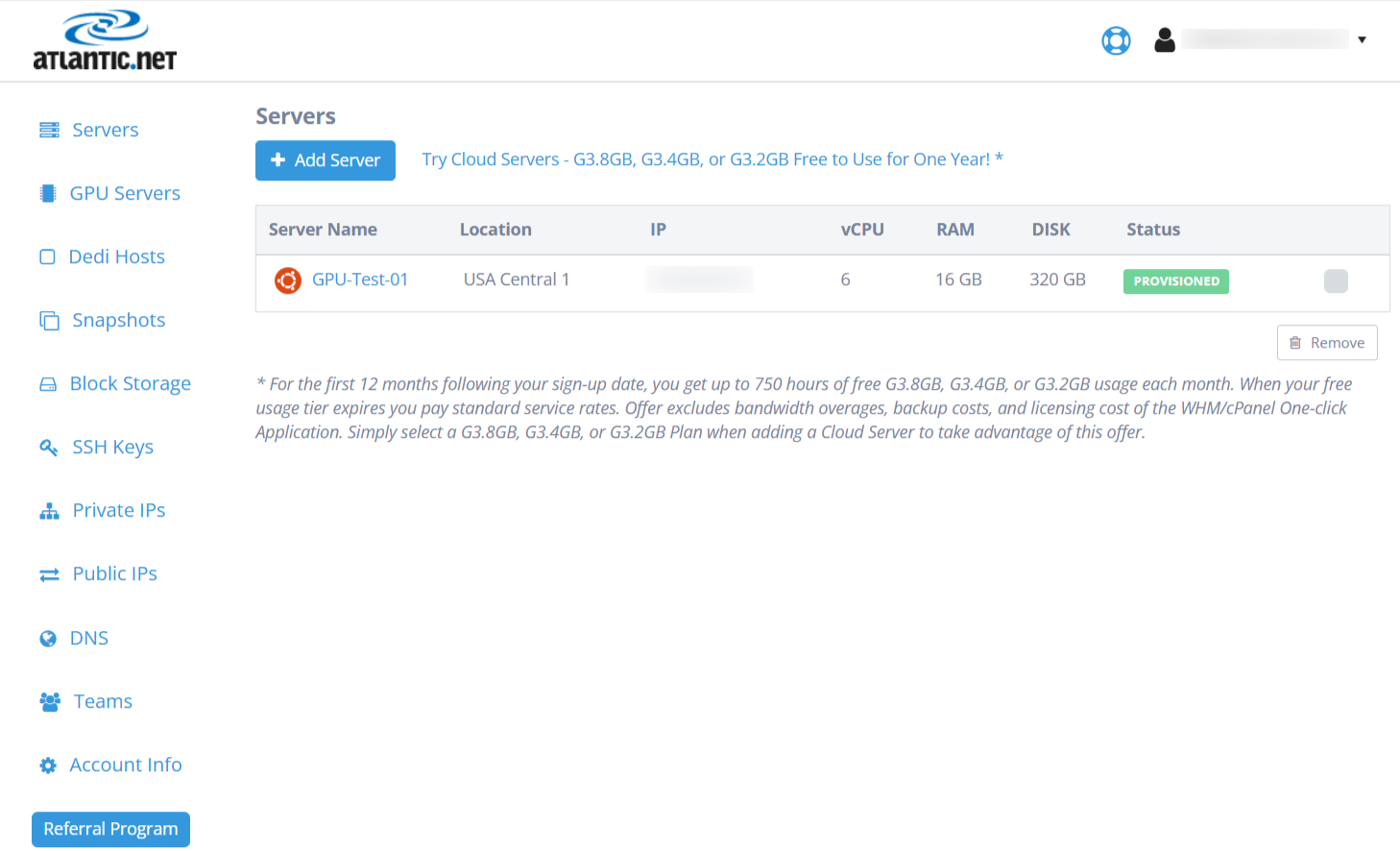Click the Status column header
Viewport: 1400px width, 851px height.
click(x=1153, y=230)
